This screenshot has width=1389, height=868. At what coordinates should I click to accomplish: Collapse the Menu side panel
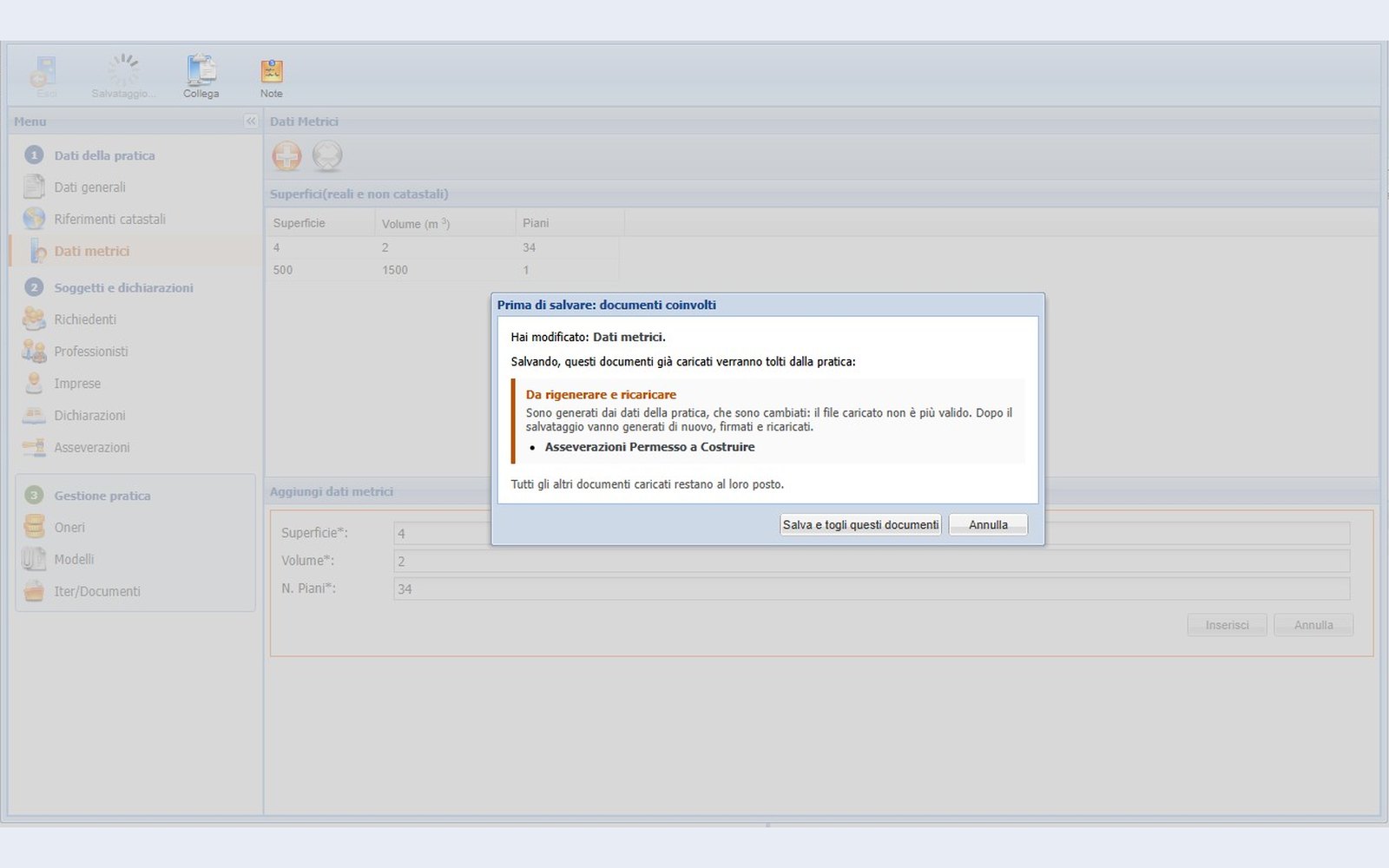[x=251, y=122]
